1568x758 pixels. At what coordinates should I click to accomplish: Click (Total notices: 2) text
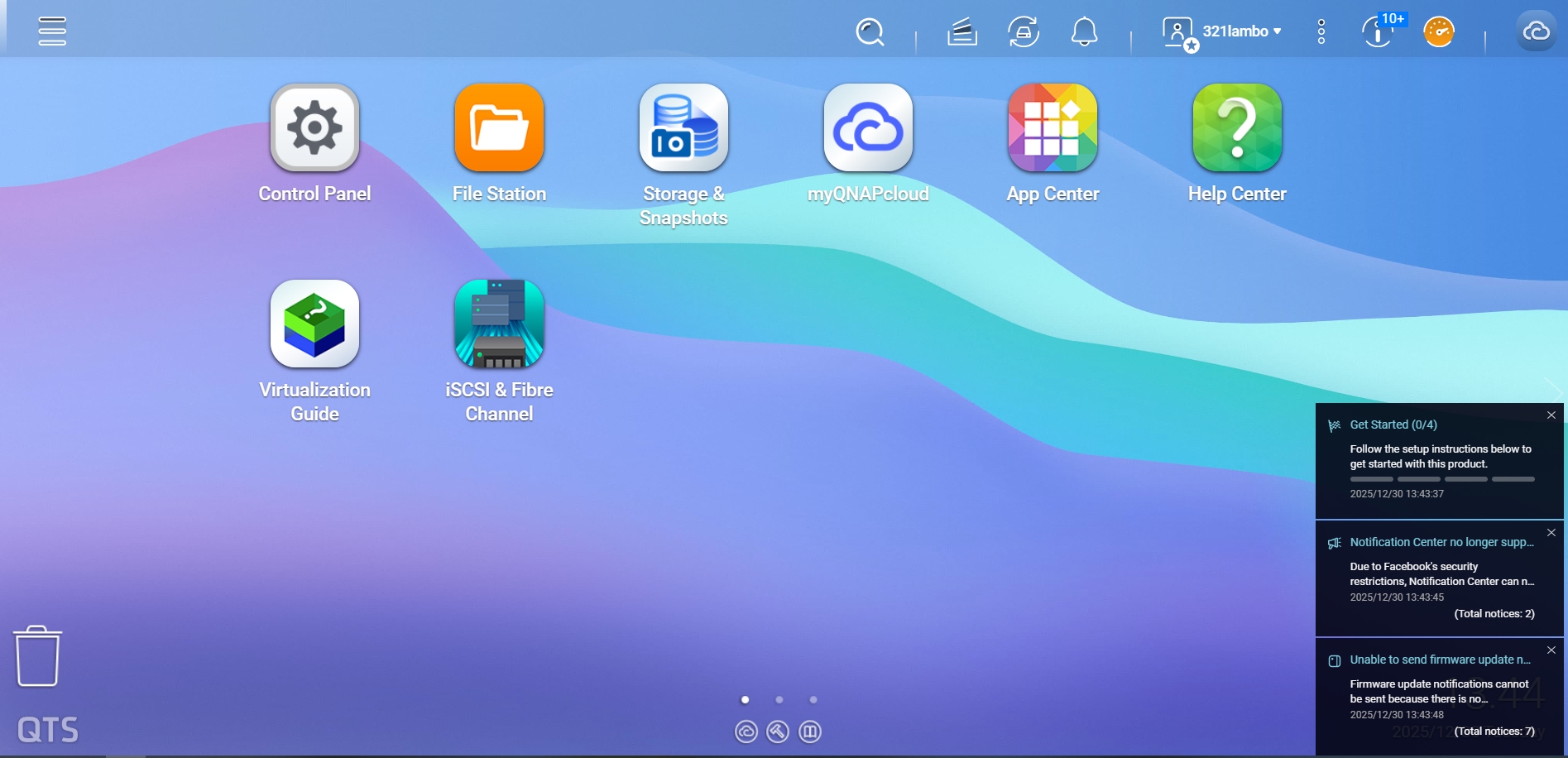pos(1494,614)
